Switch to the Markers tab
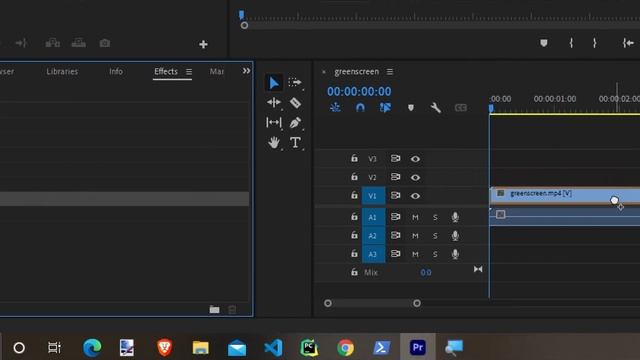 click(x=217, y=71)
